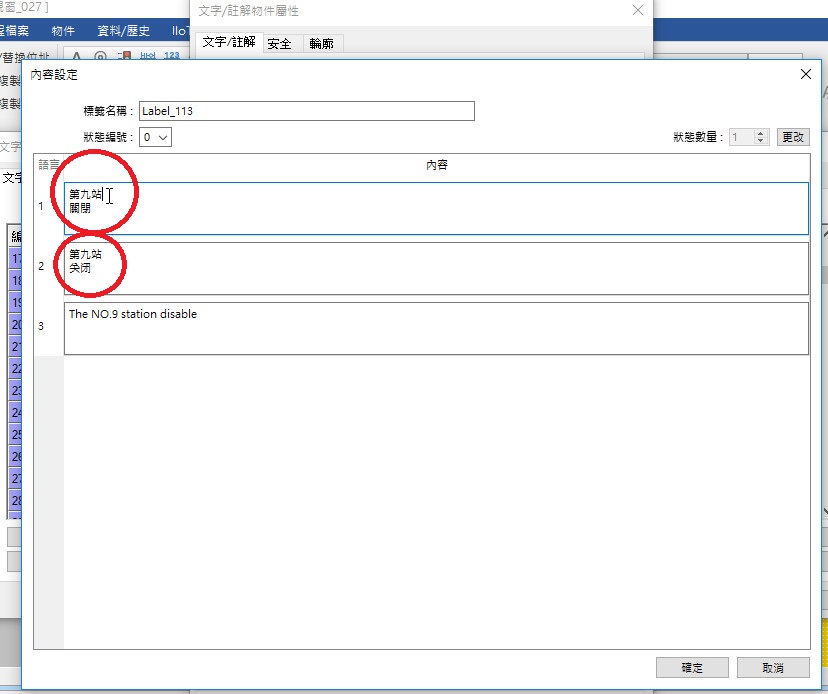Click the circle icon next to the "A" tool

[x=100, y=56]
